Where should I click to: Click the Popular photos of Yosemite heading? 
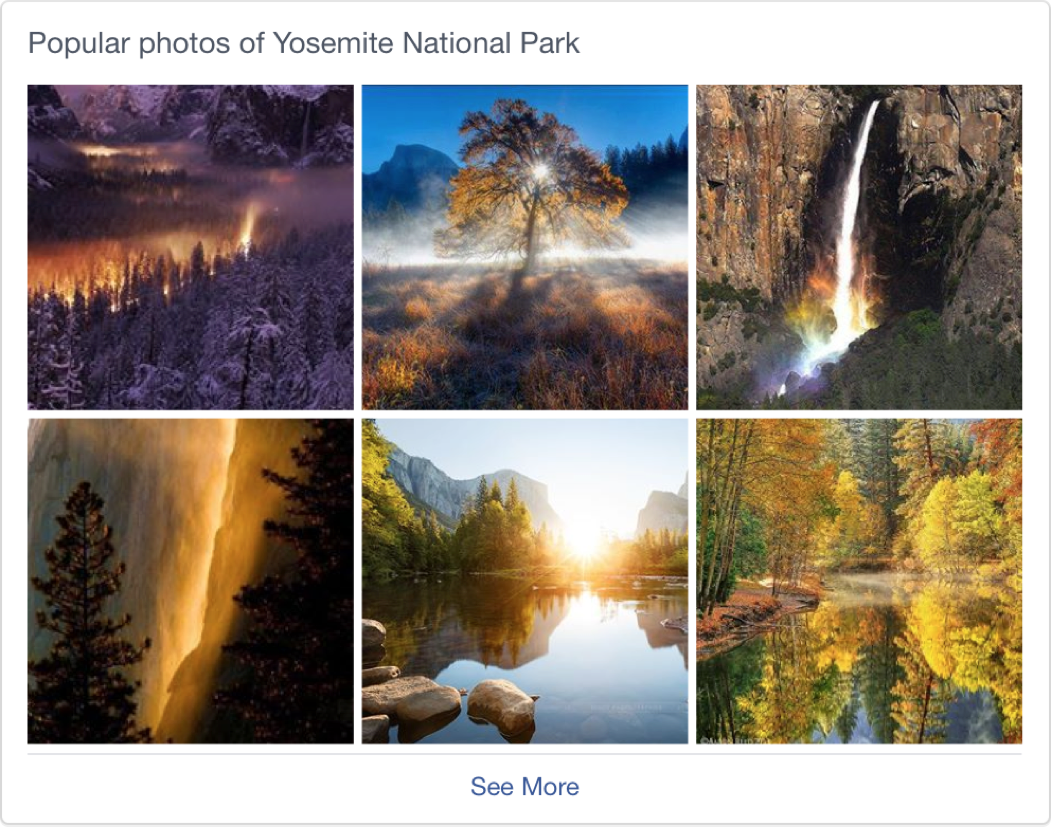303,44
